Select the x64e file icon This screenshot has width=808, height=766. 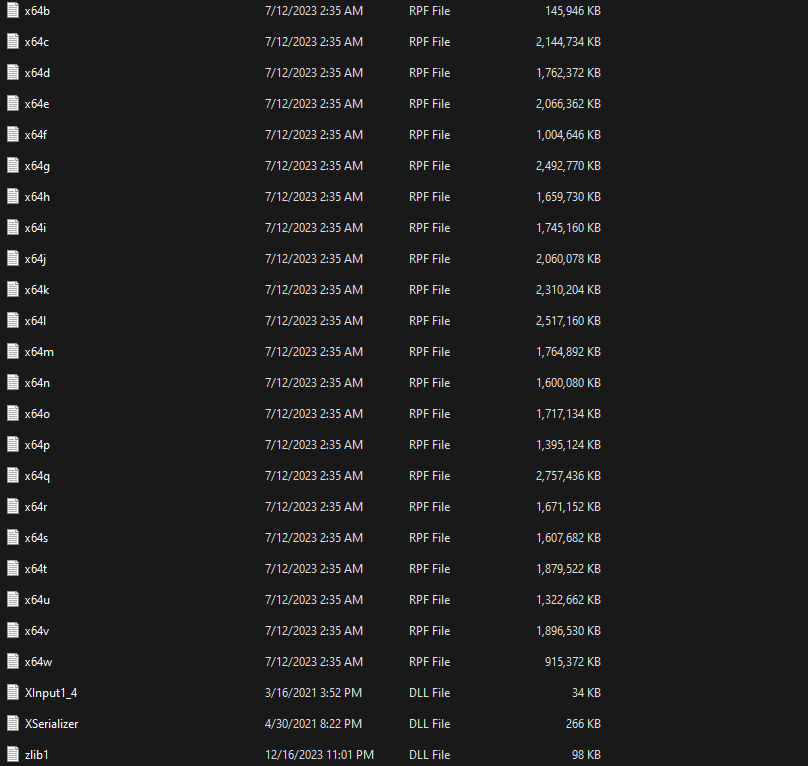pos(13,104)
